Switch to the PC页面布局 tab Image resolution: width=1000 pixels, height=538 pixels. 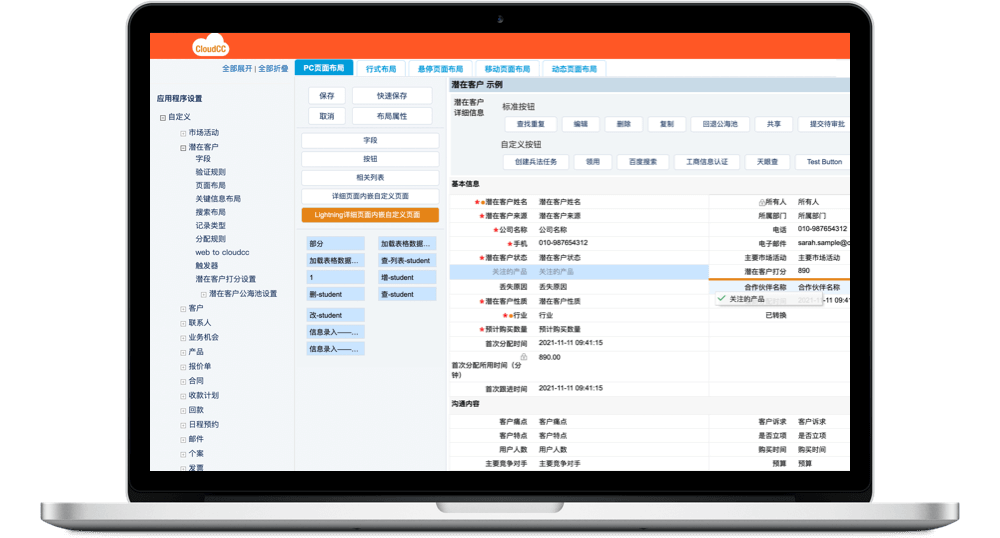point(324,68)
